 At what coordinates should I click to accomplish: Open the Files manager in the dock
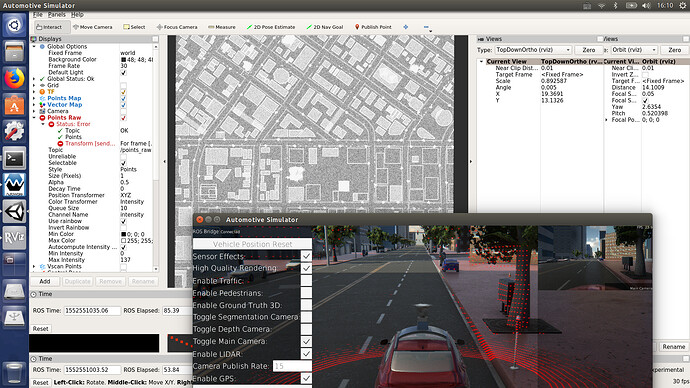[x=14, y=51]
